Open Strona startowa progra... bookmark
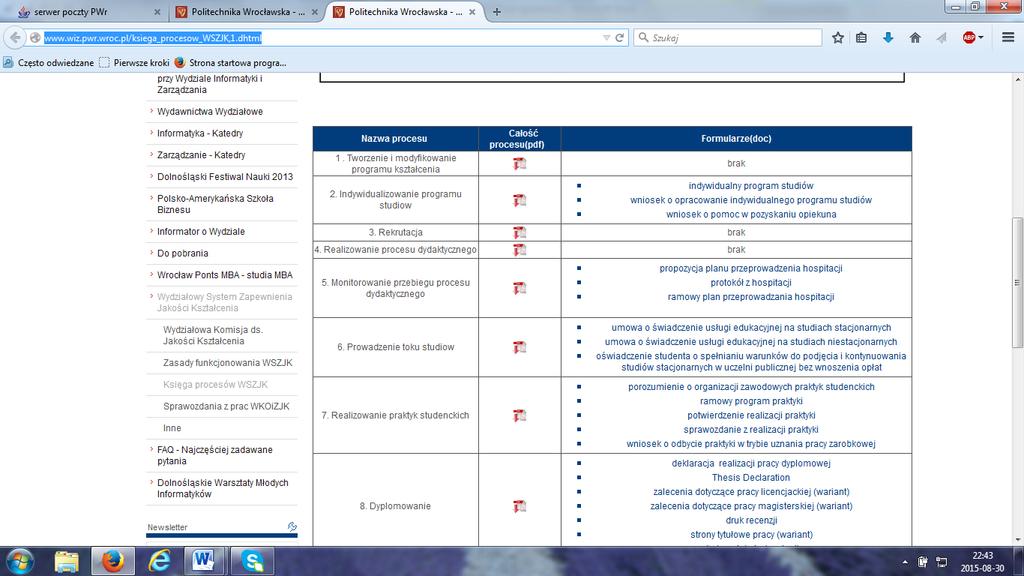This screenshot has height=576, width=1024. pos(231,63)
